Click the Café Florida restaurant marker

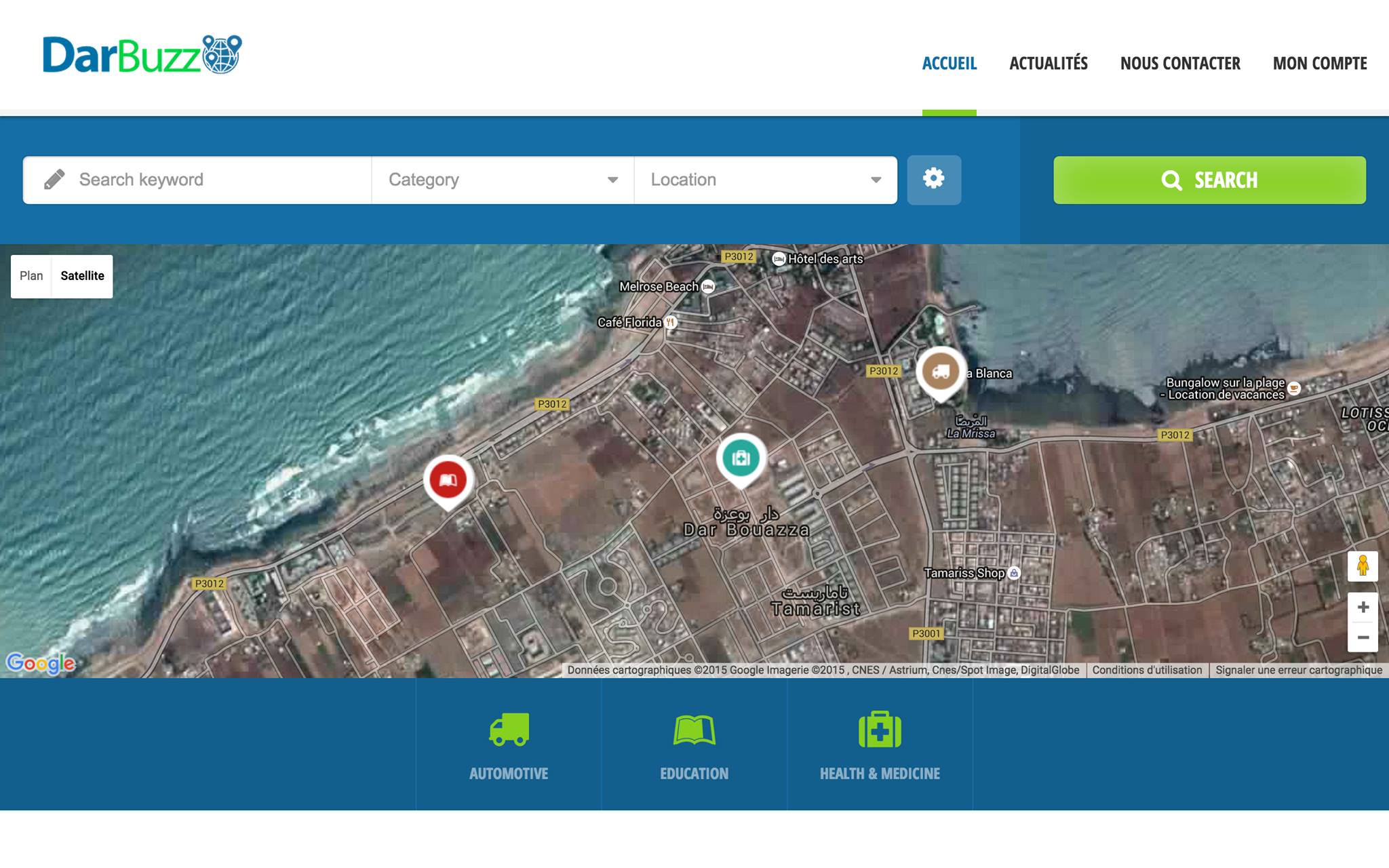[x=671, y=322]
